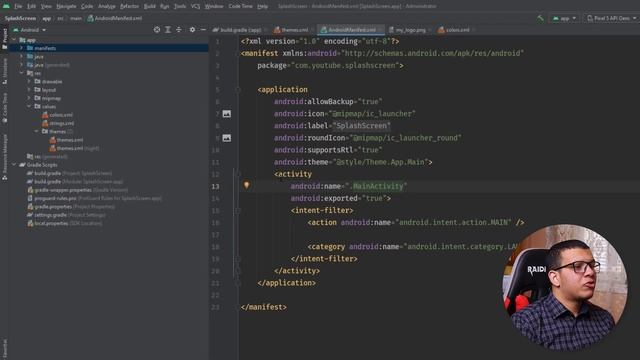Open the Navigate menu
This screenshot has height=360, width=640.
click(x=66, y=7)
